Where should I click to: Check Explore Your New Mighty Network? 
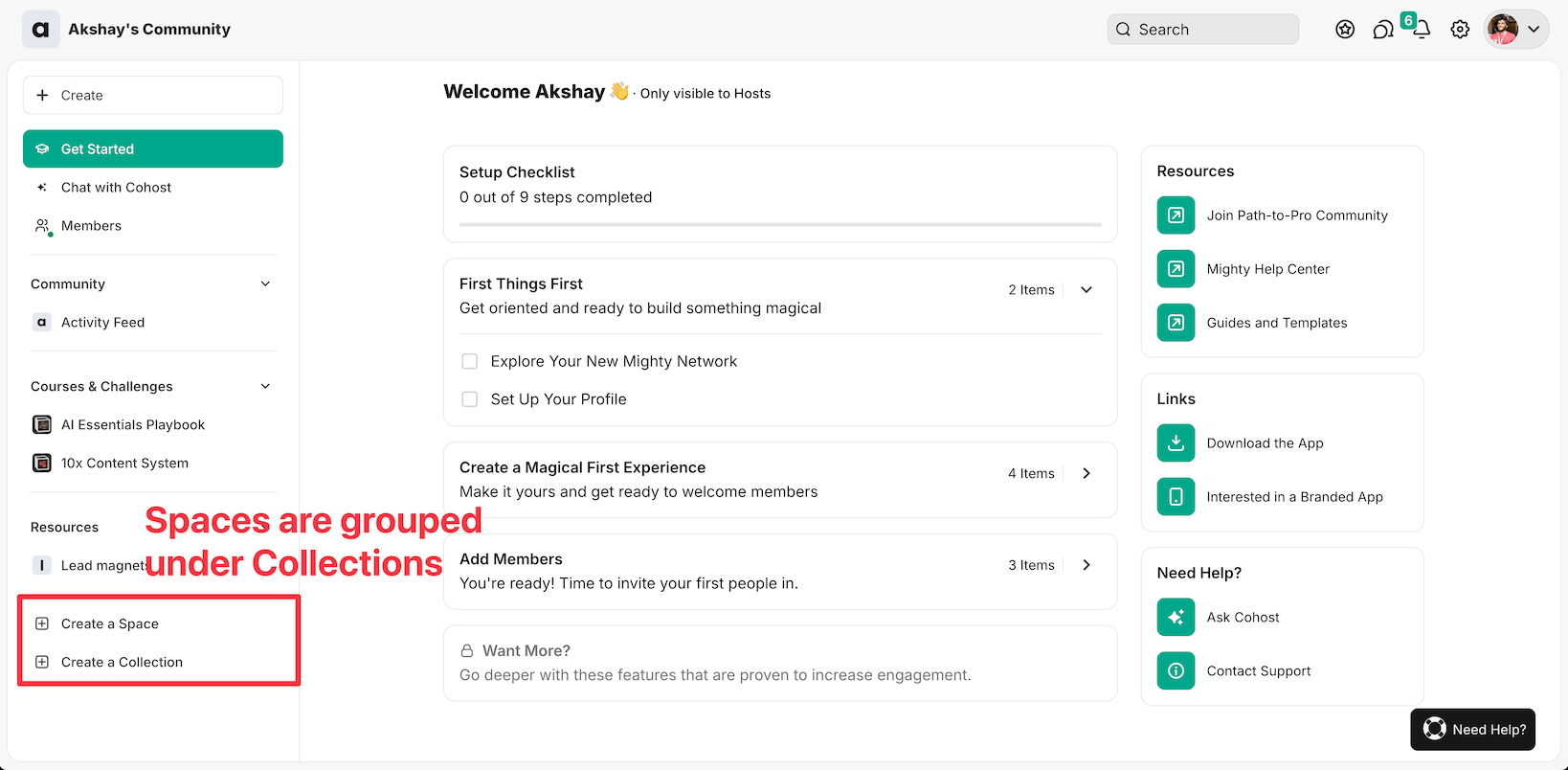[470, 361]
